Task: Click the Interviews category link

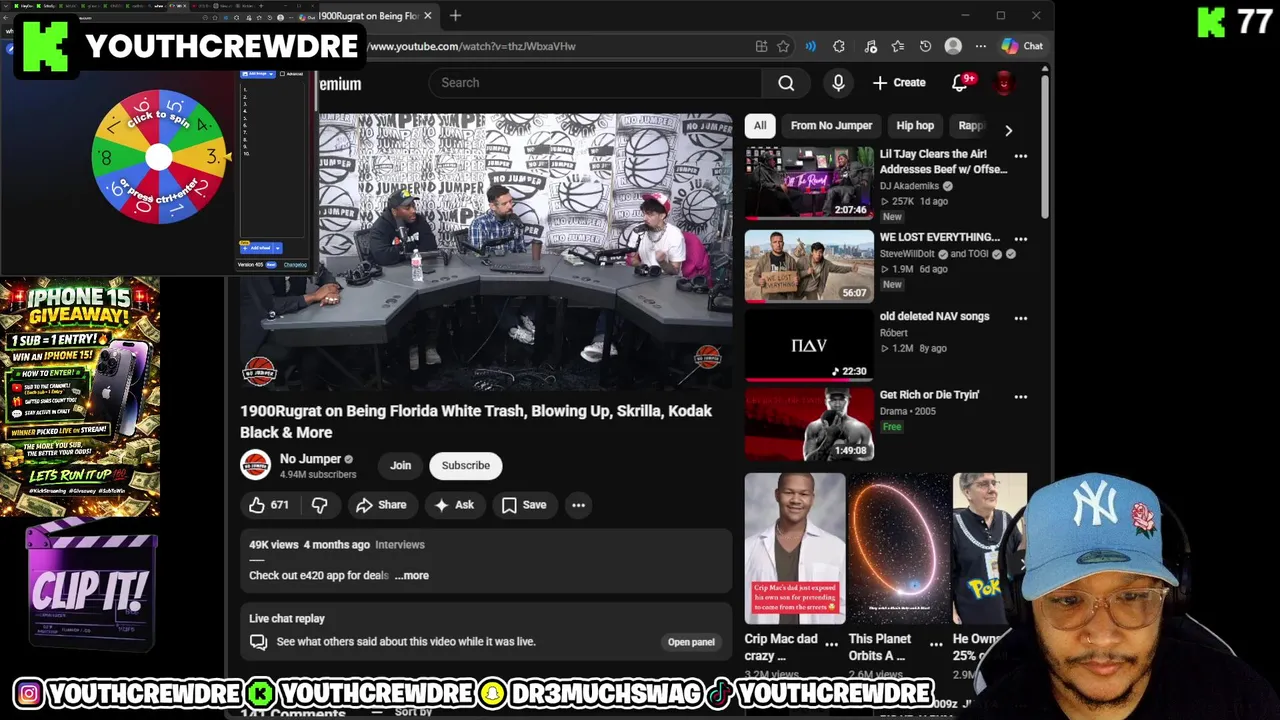Action: pyautogui.click(x=400, y=545)
